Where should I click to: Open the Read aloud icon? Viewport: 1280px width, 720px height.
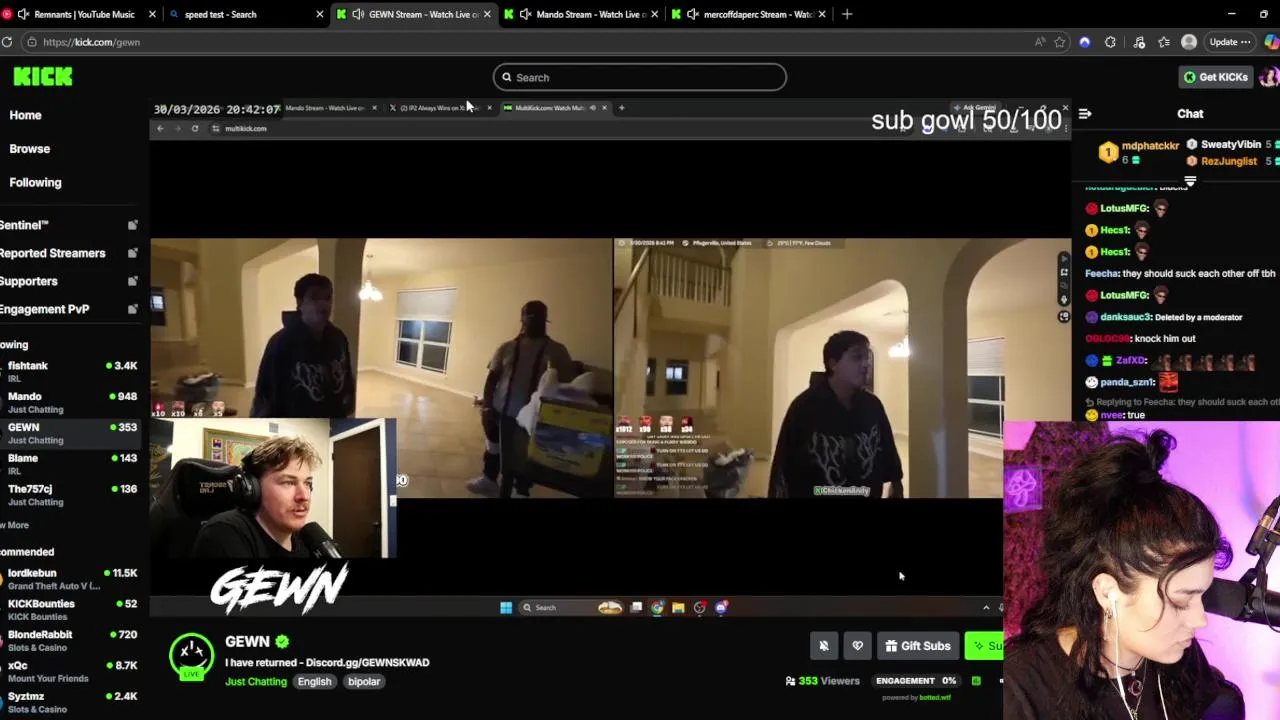[x=1040, y=42]
